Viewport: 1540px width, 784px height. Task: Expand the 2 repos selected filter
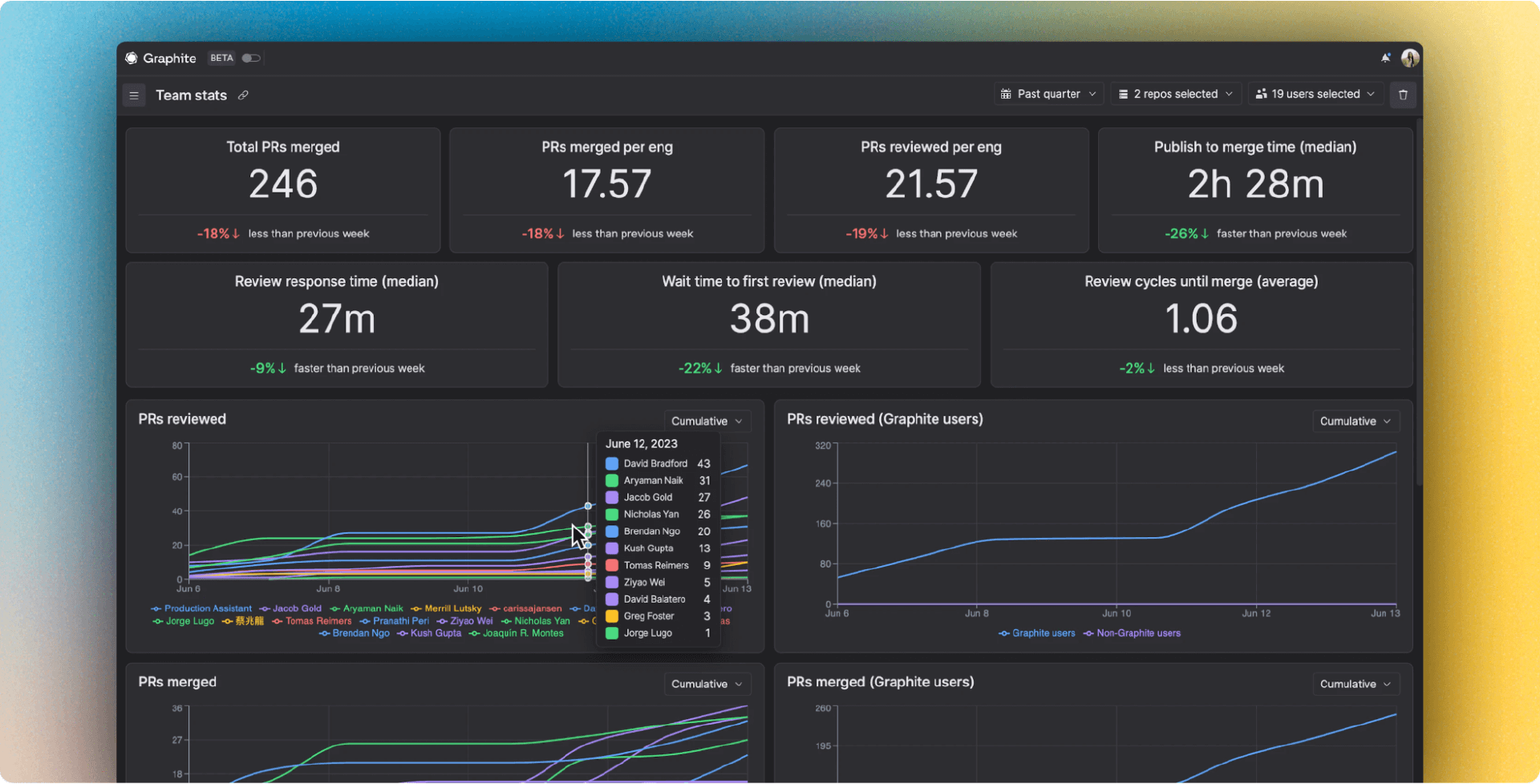[x=1175, y=94]
